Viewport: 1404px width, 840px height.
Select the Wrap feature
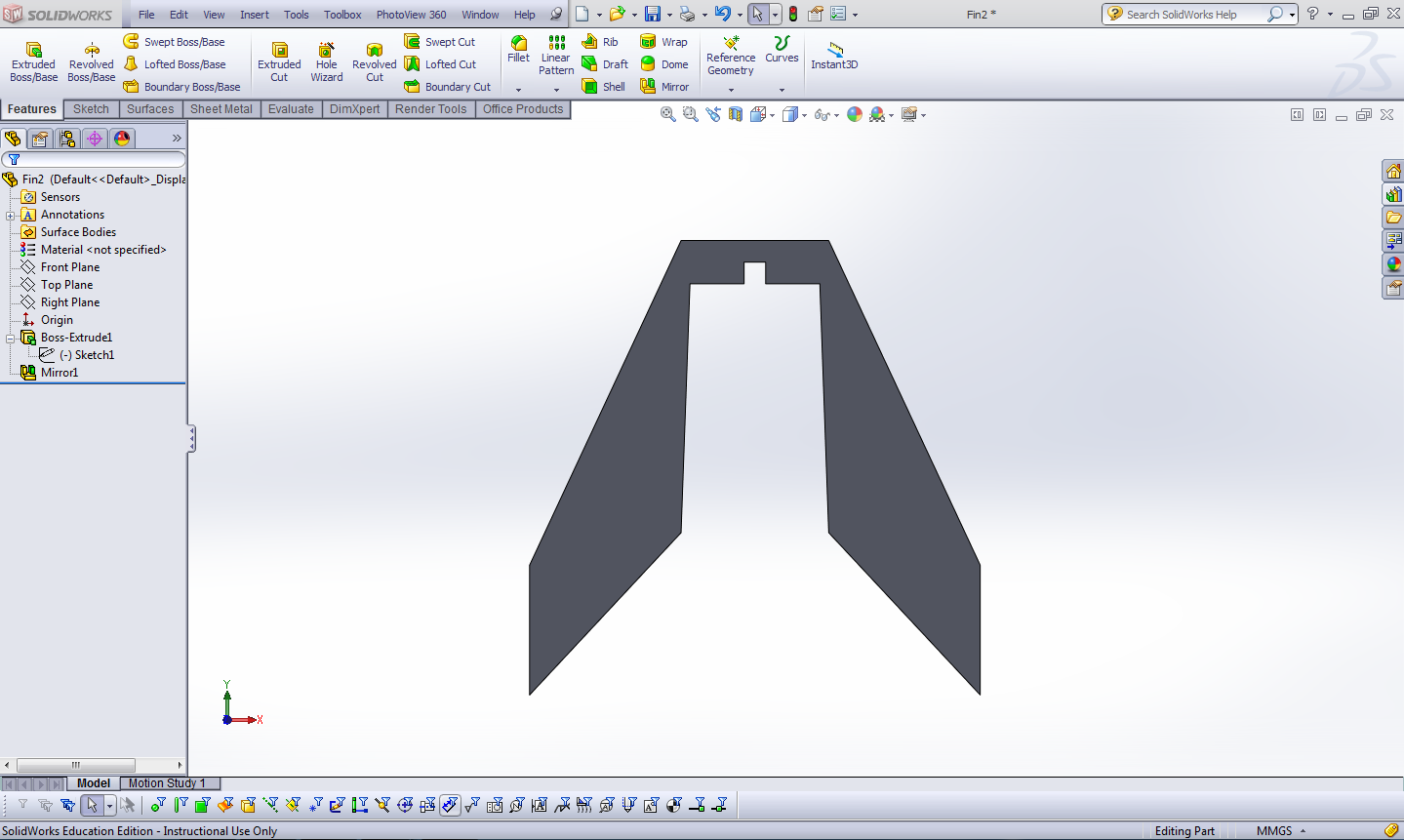point(663,42)
